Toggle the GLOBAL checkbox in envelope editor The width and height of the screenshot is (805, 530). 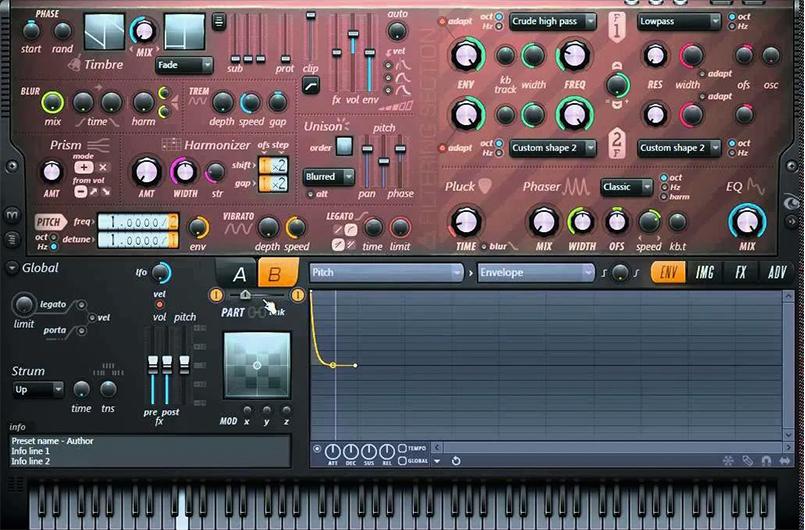[x=402, y=460]
